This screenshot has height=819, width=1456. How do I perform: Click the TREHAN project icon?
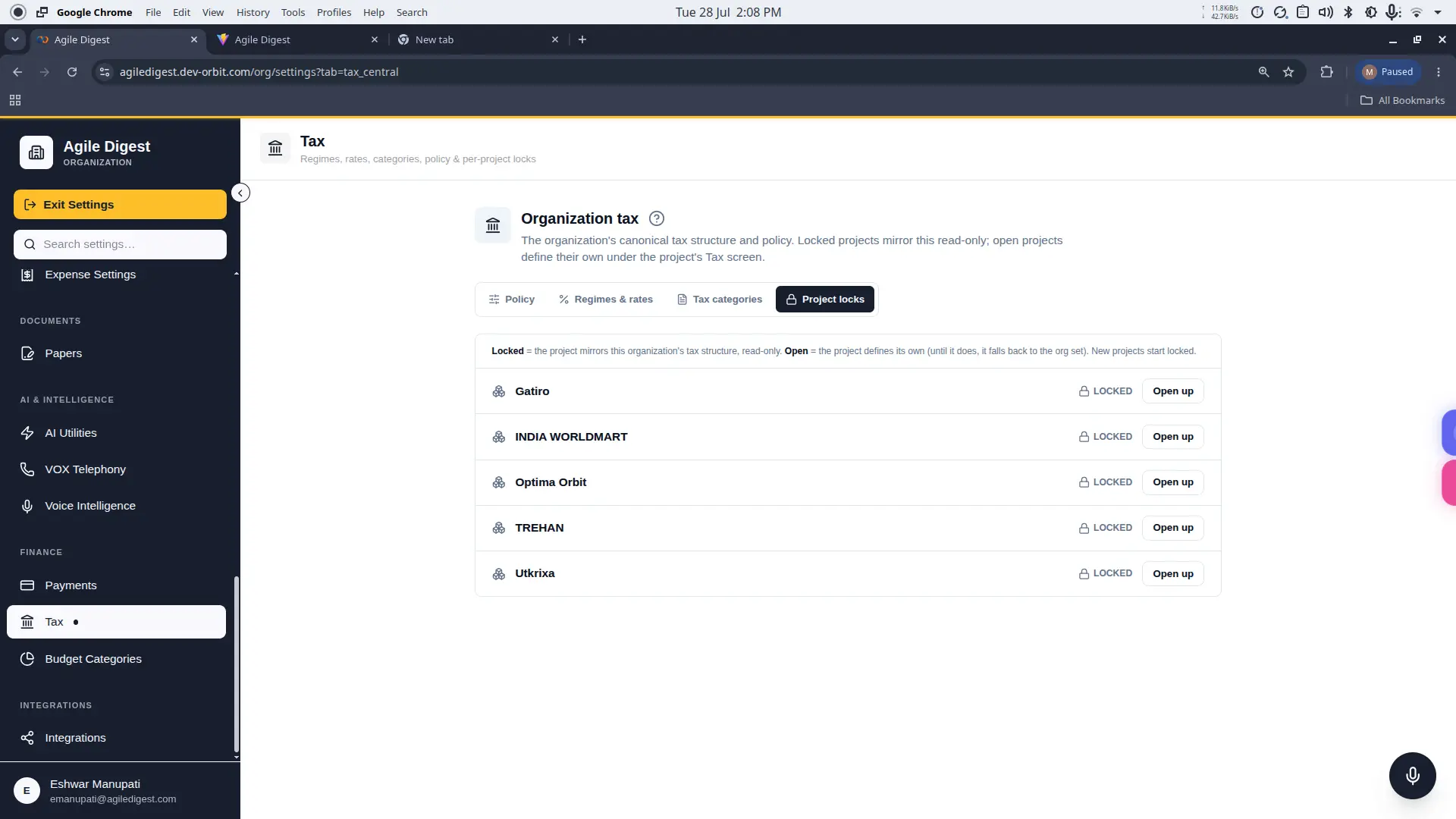click(x=499, y=528)
